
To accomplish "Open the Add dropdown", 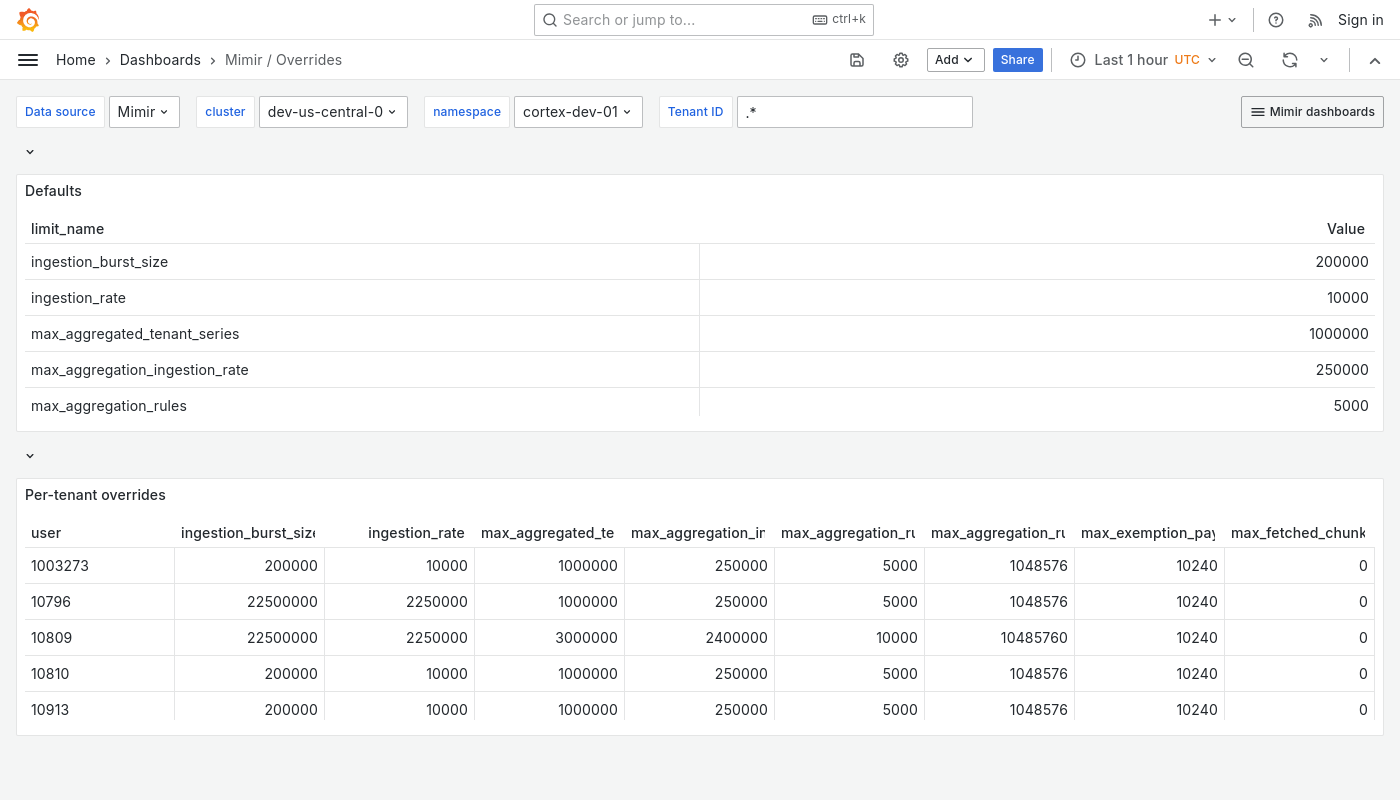I will [x=955, y=60].
